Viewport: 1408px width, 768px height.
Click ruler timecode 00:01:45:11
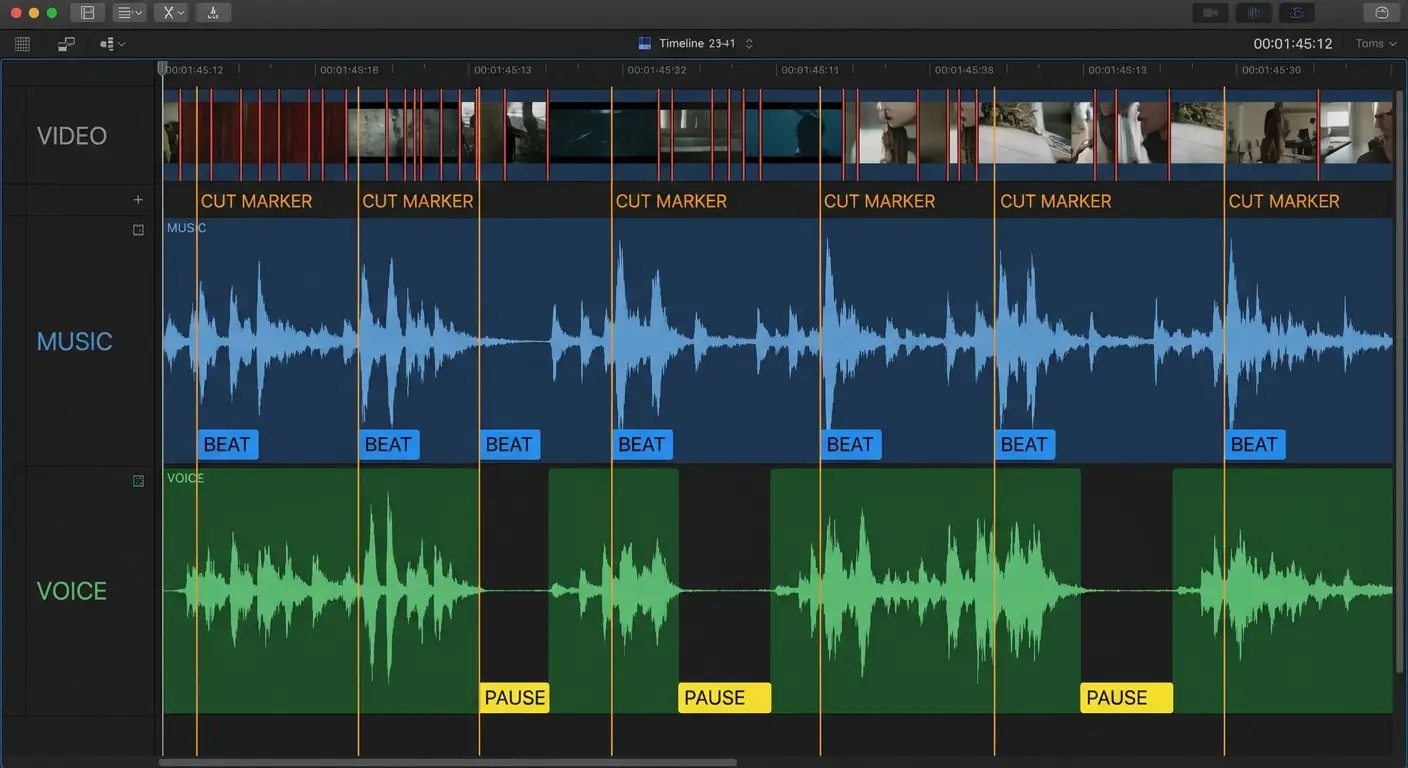(x=810, y=70)
